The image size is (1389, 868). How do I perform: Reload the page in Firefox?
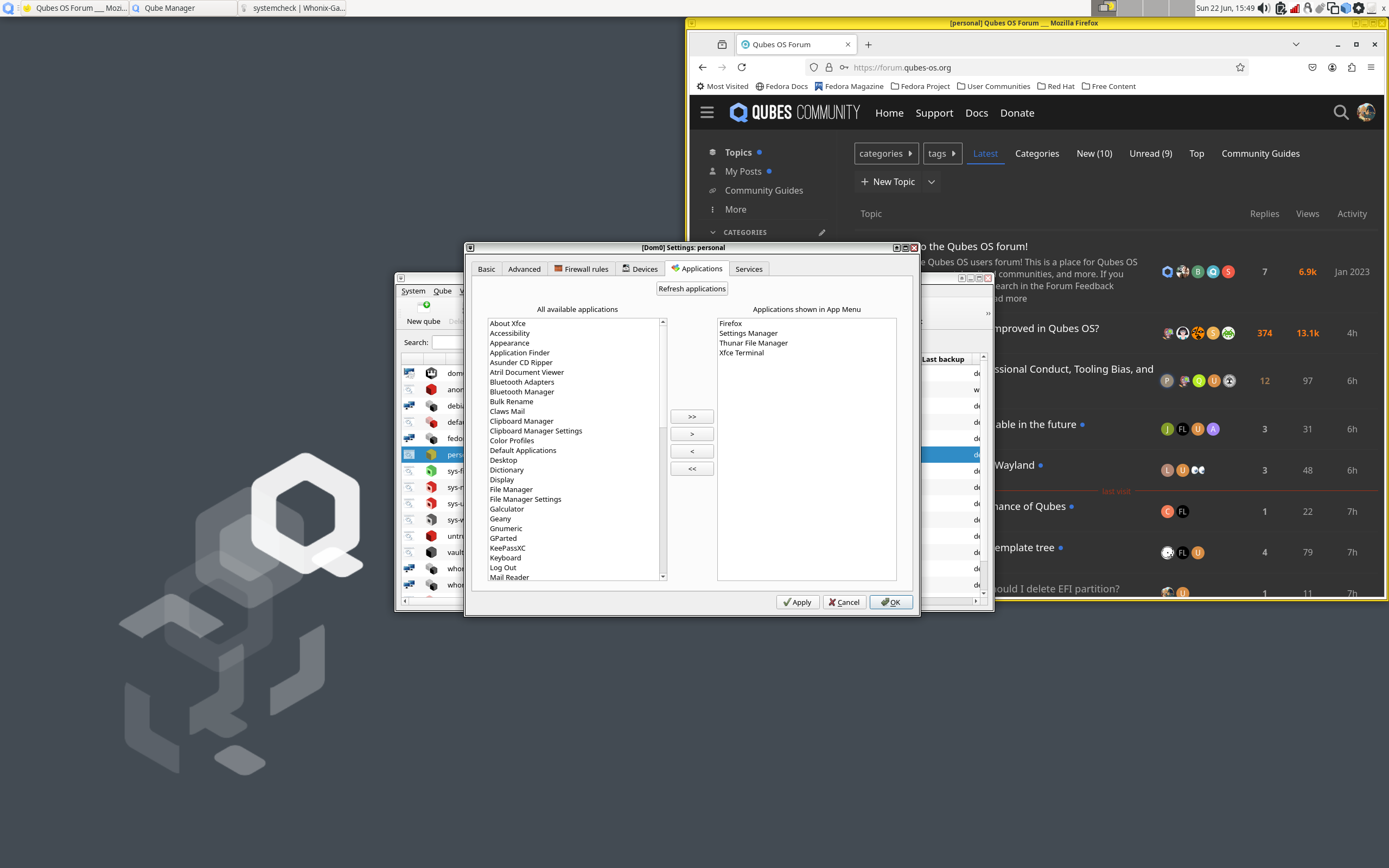[742, 67]
